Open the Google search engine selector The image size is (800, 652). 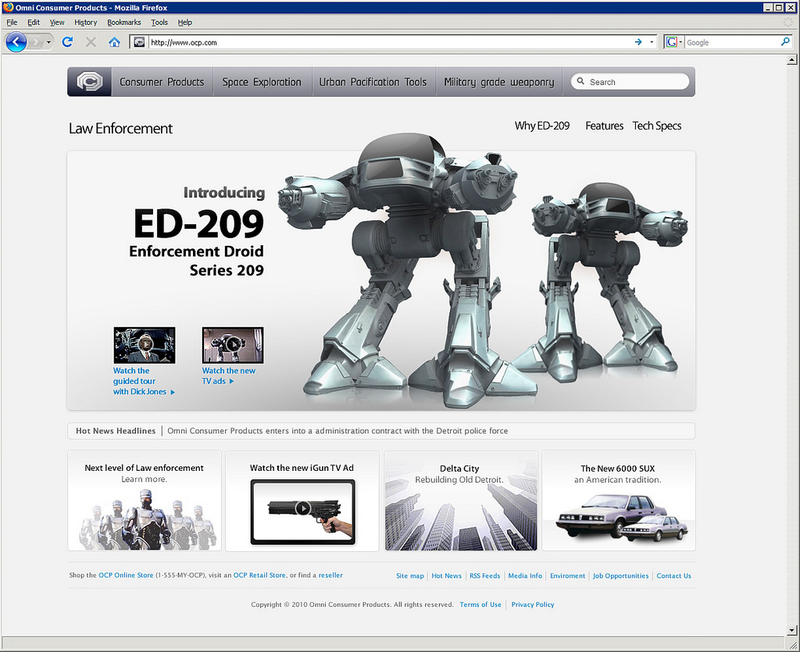point(674,42)
